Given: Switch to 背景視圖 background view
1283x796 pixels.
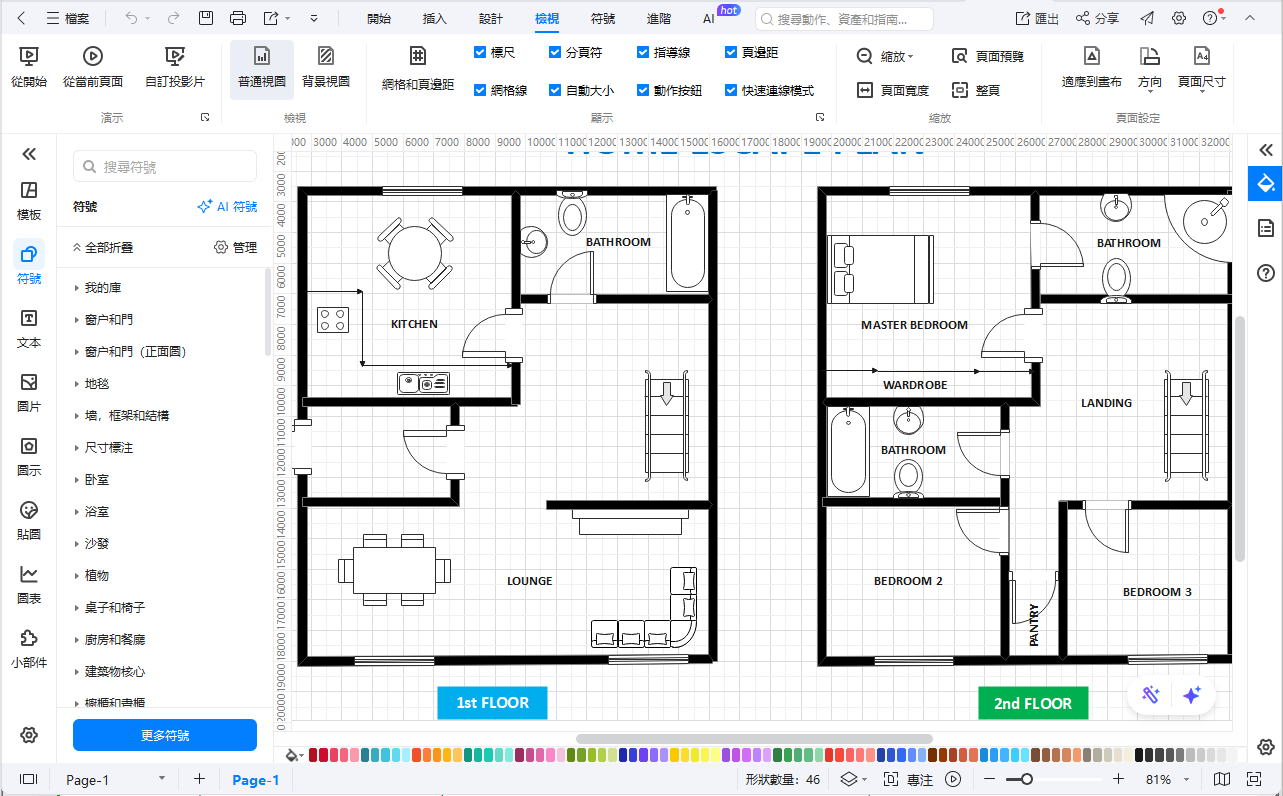Looking at the screenshot, I should pyautogui.click(x=326, y=66).
